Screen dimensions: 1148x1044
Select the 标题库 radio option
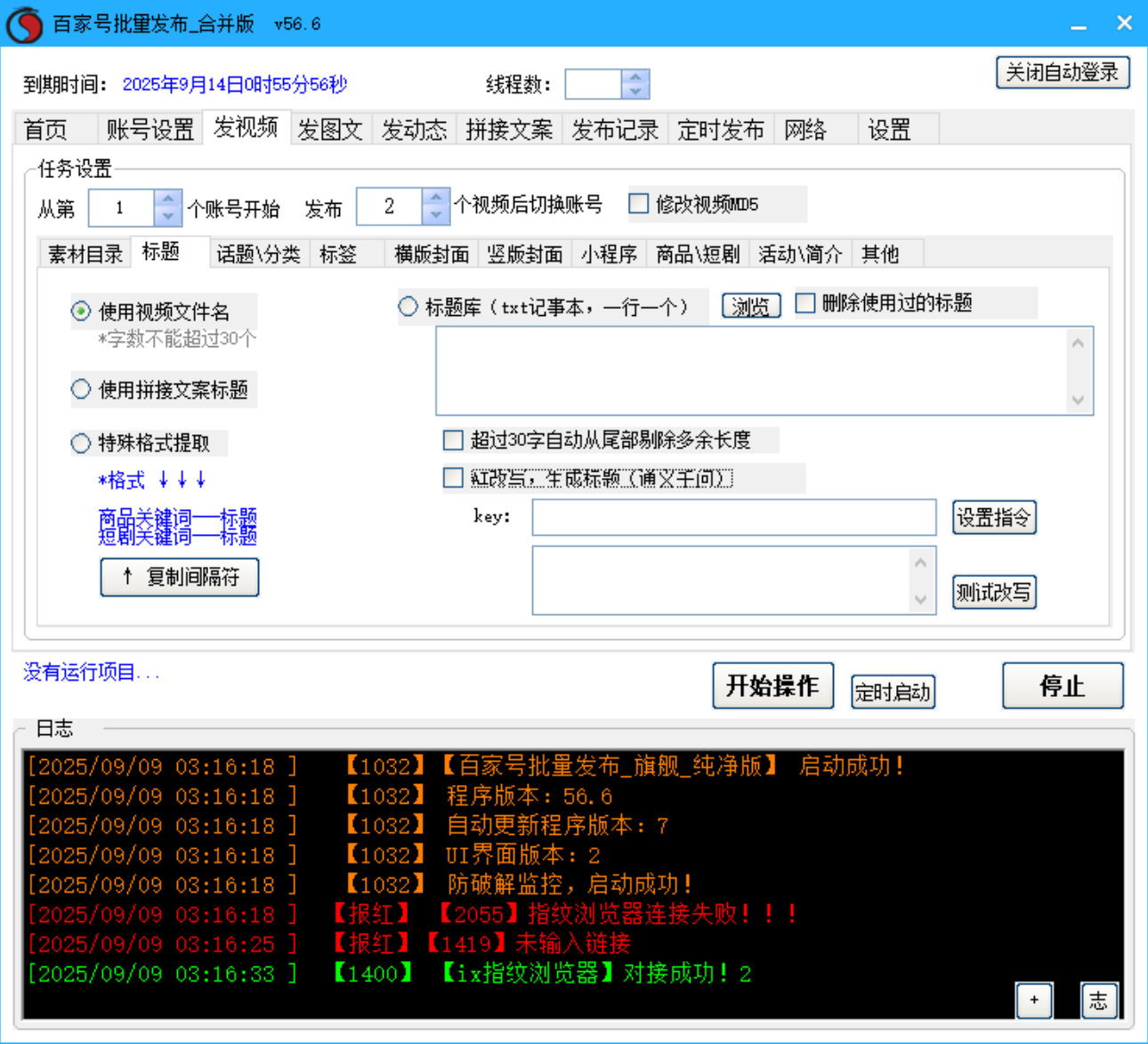click(x=408, y=306)
